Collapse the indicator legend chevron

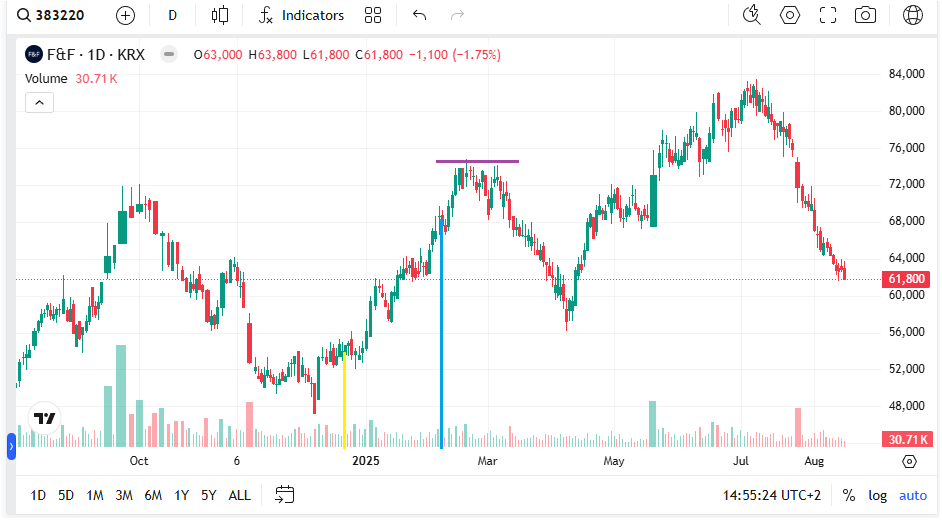click(x=40, y=103)
